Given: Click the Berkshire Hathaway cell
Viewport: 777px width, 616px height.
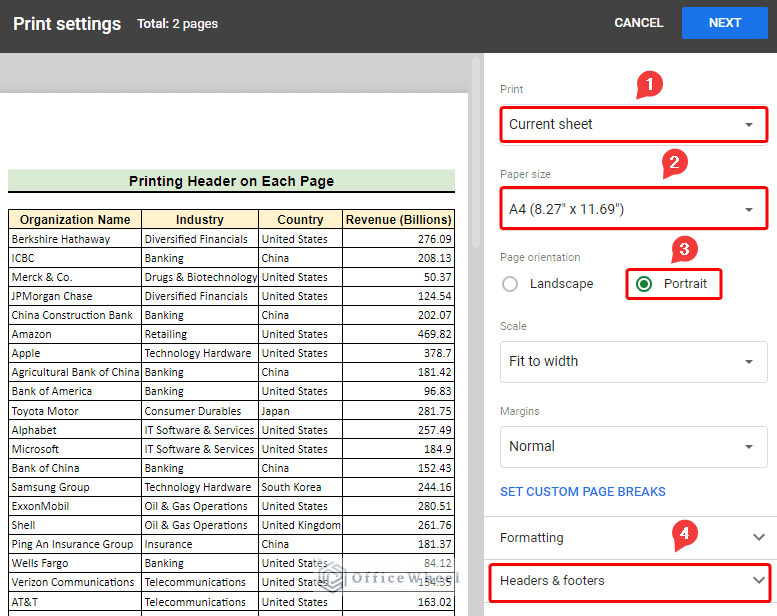Looking at the screenshot, I should (x=75, y=239).
